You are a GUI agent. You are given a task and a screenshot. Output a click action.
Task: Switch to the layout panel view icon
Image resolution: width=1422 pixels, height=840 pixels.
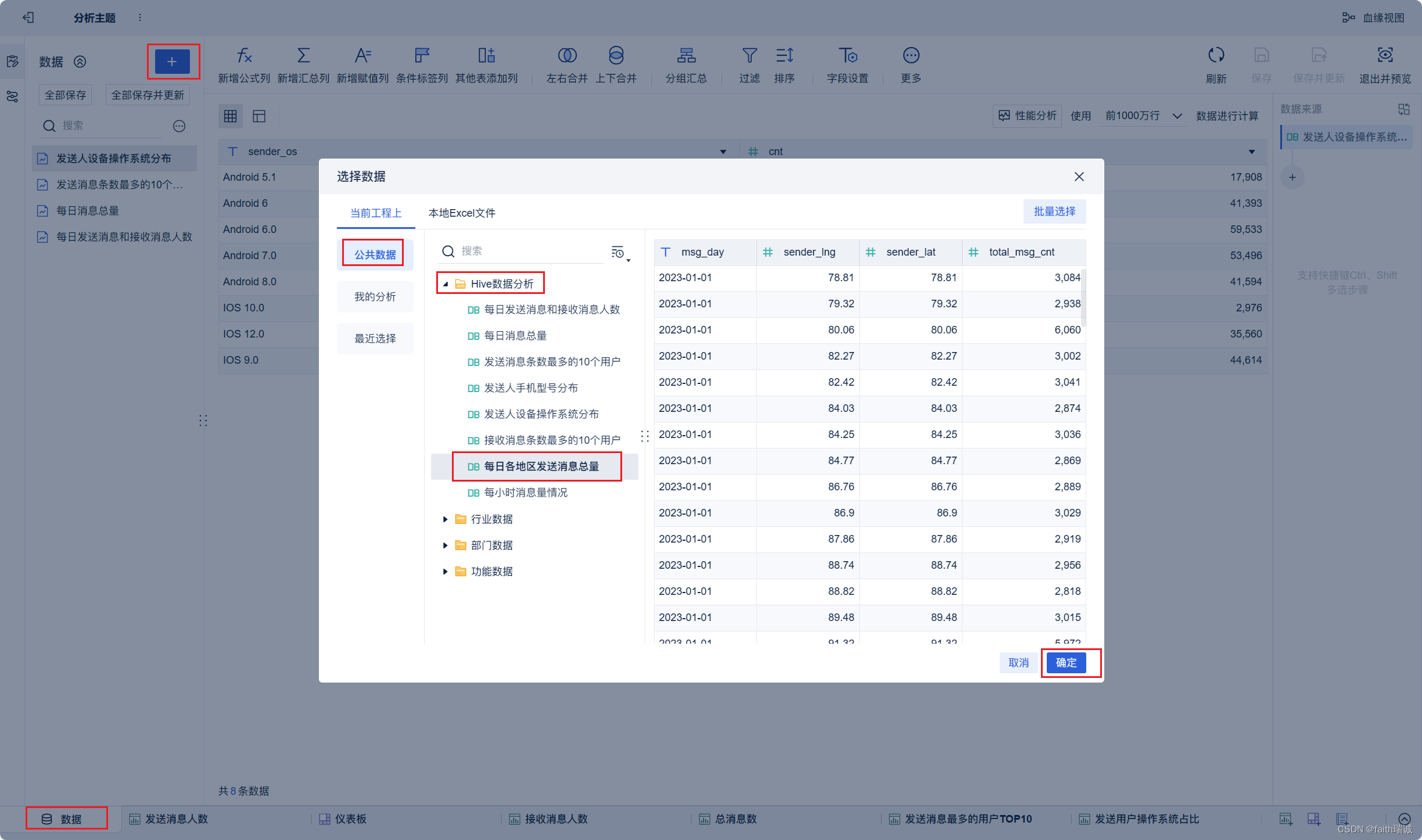click(259, 116)
